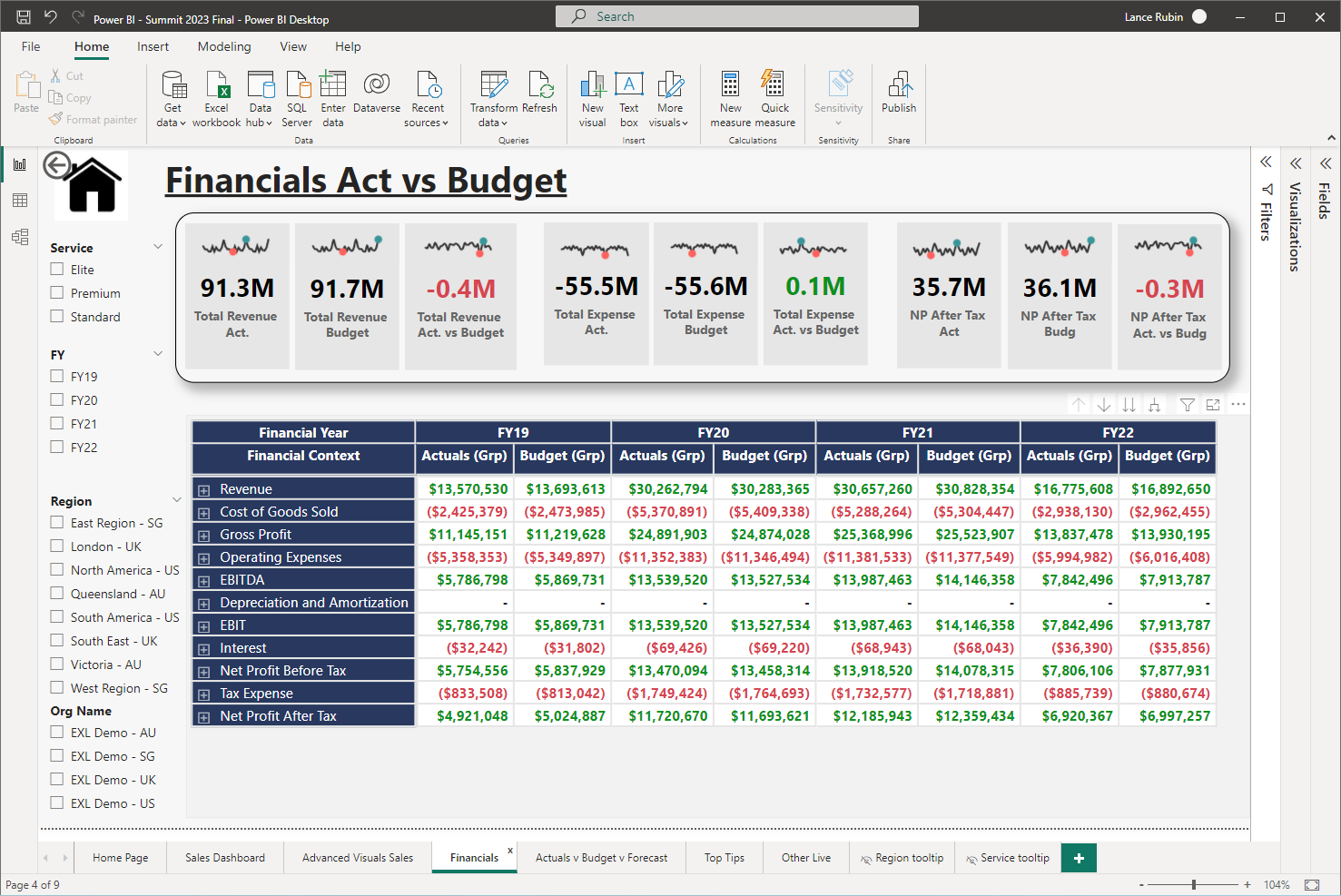Create a New measure
The image size is (1341, 896).
click(731, 100)
